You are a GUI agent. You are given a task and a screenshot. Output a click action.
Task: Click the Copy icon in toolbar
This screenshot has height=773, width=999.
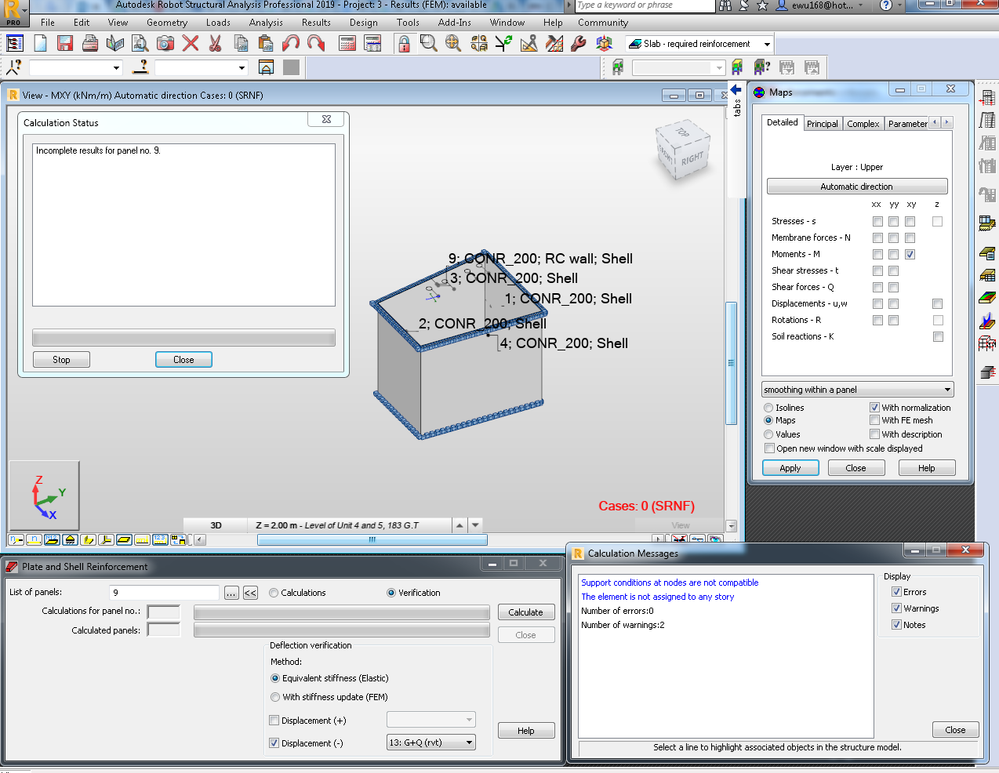[241, 43]
